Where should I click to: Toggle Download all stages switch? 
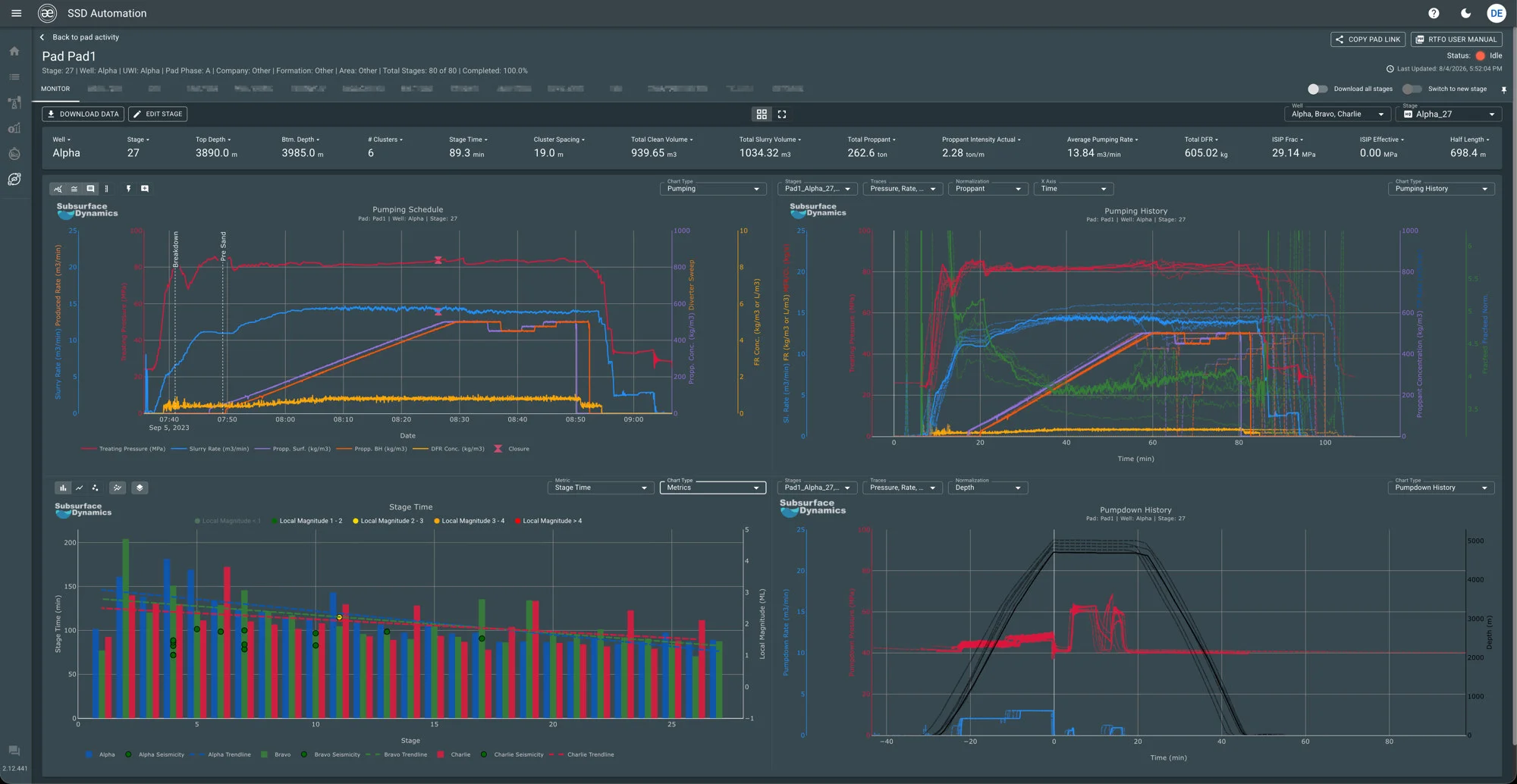(1318, 89)
